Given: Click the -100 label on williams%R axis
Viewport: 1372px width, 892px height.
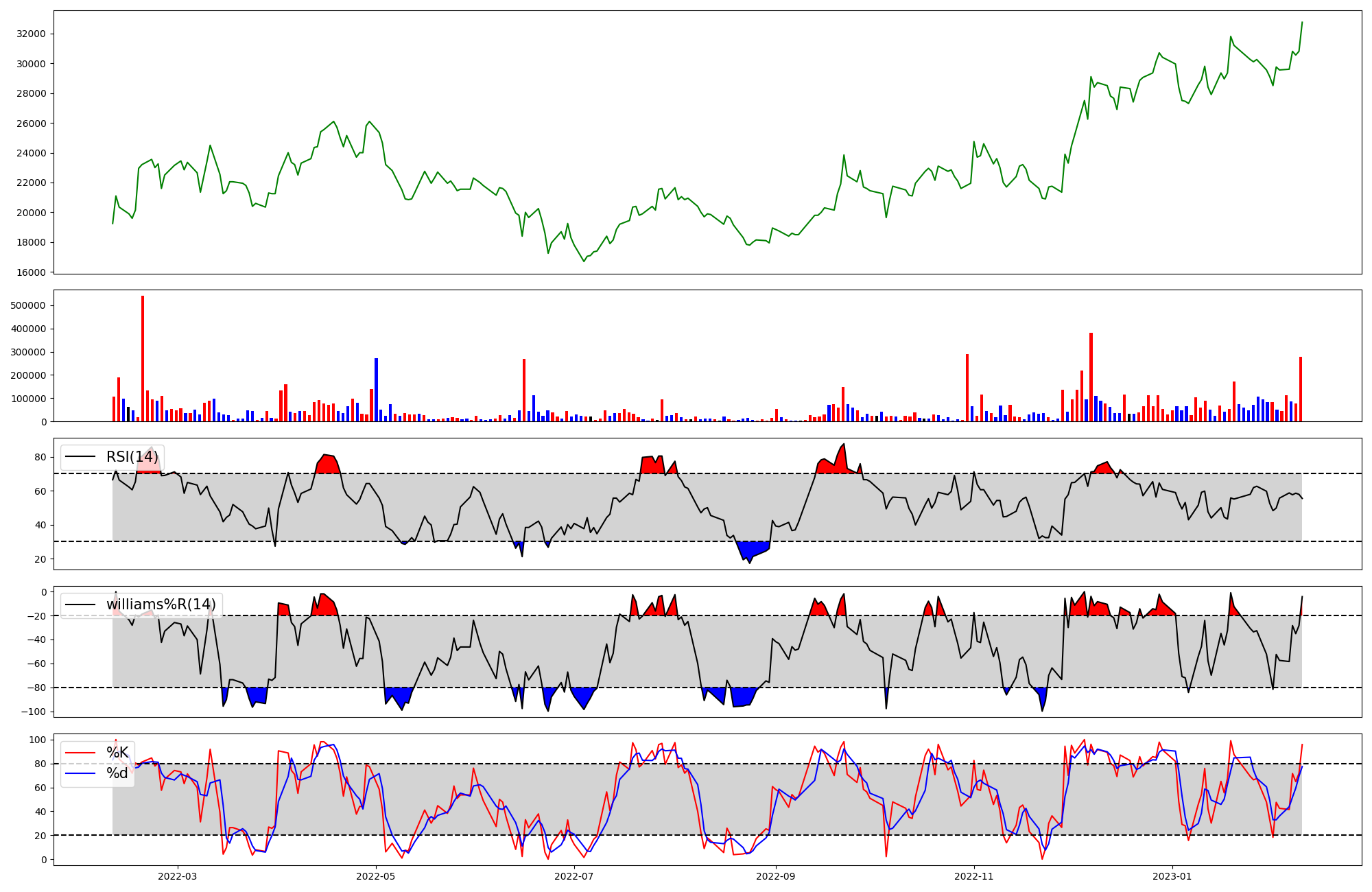Looking at the screenshot, I should click(x=33, y=712).
